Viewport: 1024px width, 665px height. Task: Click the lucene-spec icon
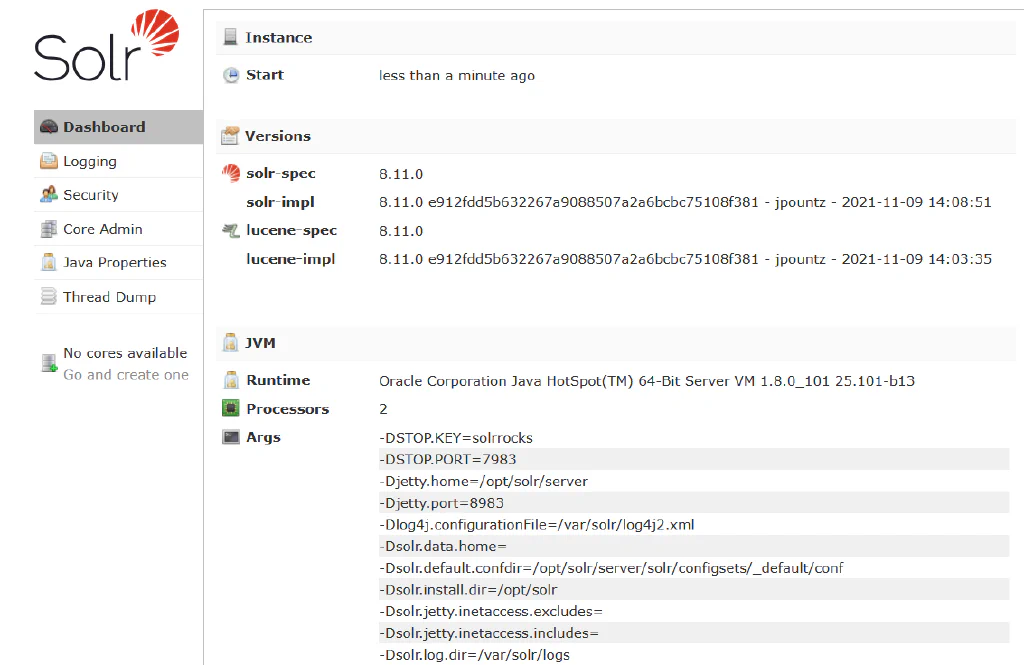[231, 230]
